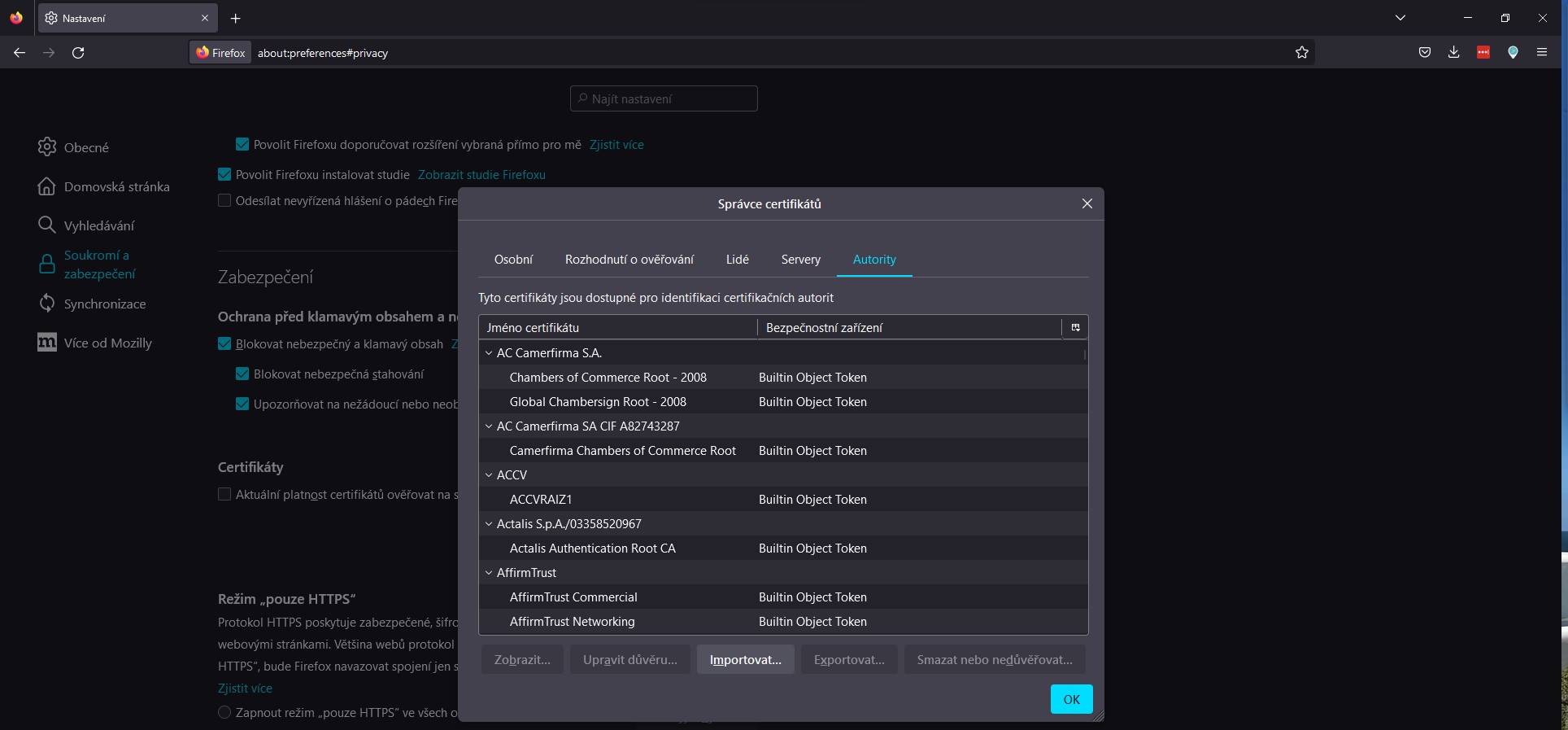1568x730 pixels.
Task: Click the Importovat... button
Action: (746, 660)
